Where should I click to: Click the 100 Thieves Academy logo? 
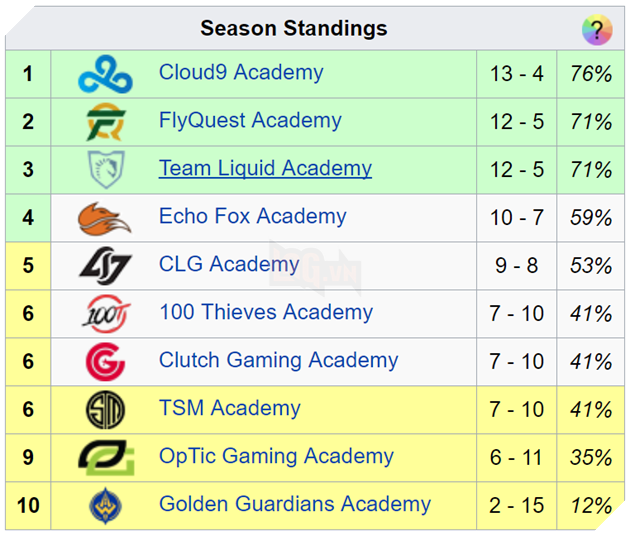click(x=105, y=313)
